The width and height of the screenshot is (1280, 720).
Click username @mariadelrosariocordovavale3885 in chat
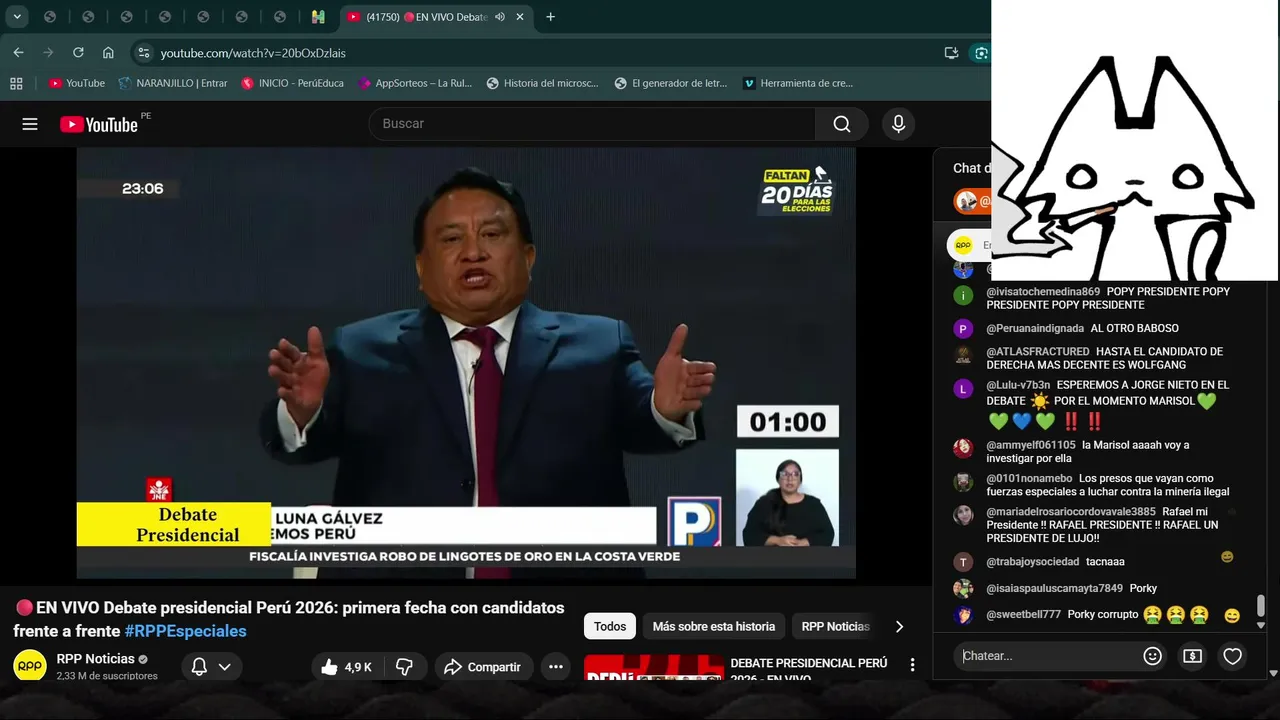point(1071,512)
